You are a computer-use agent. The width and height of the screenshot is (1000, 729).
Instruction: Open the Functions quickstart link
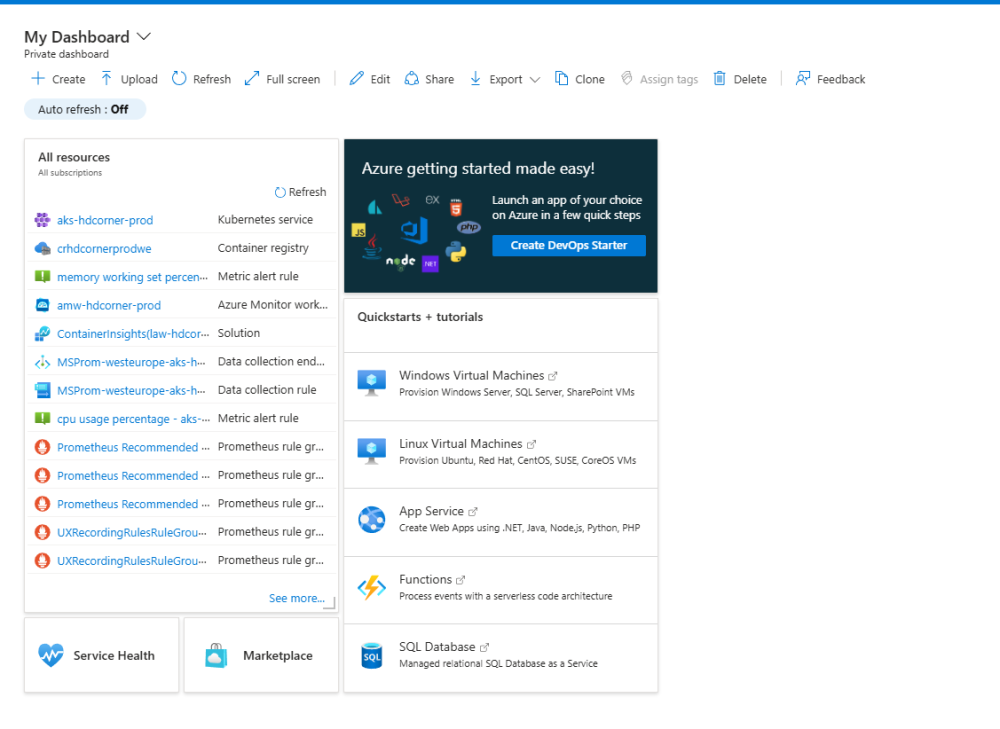[425, 579]
